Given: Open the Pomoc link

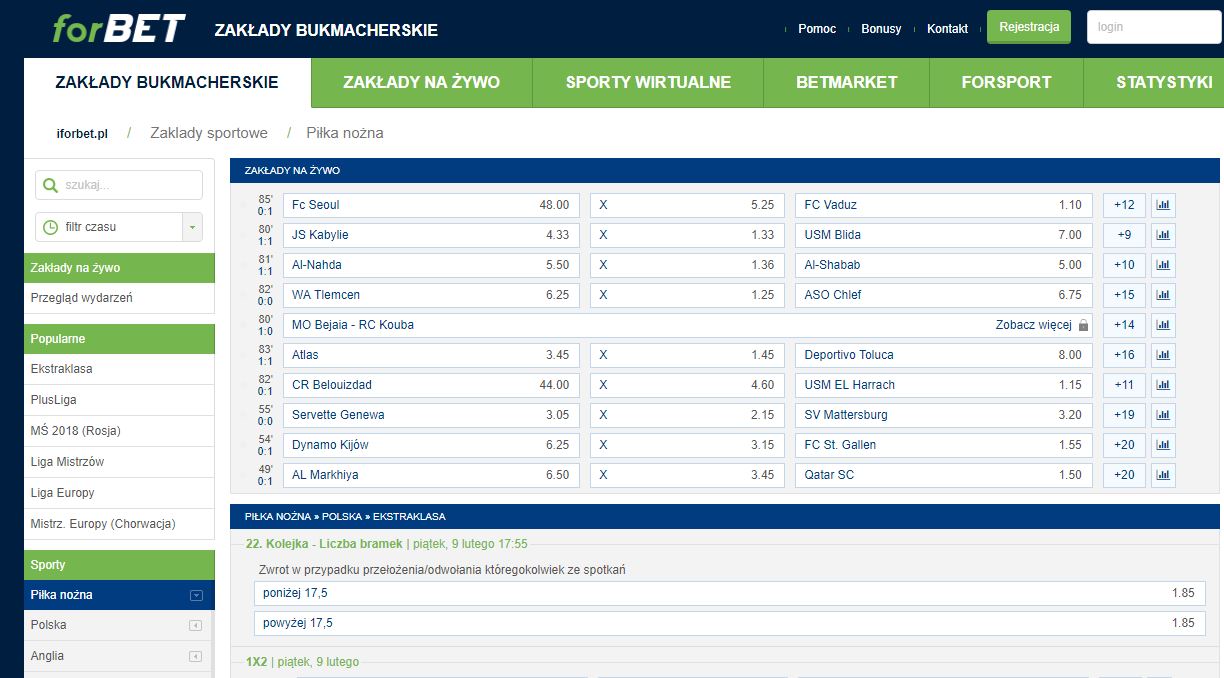Looking at the screenshot, I should pos(817,29).
